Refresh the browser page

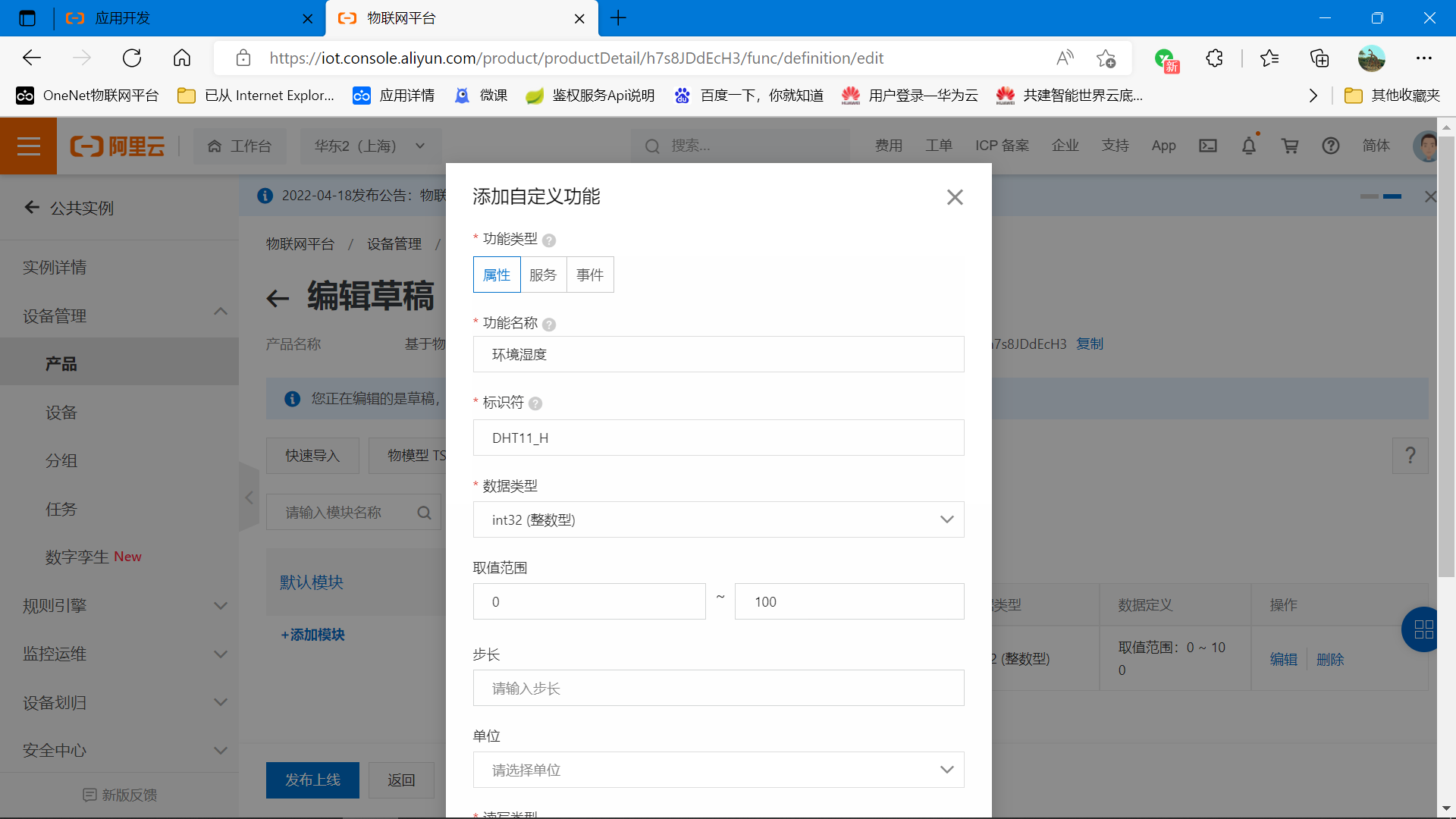[x=132, y=58]
